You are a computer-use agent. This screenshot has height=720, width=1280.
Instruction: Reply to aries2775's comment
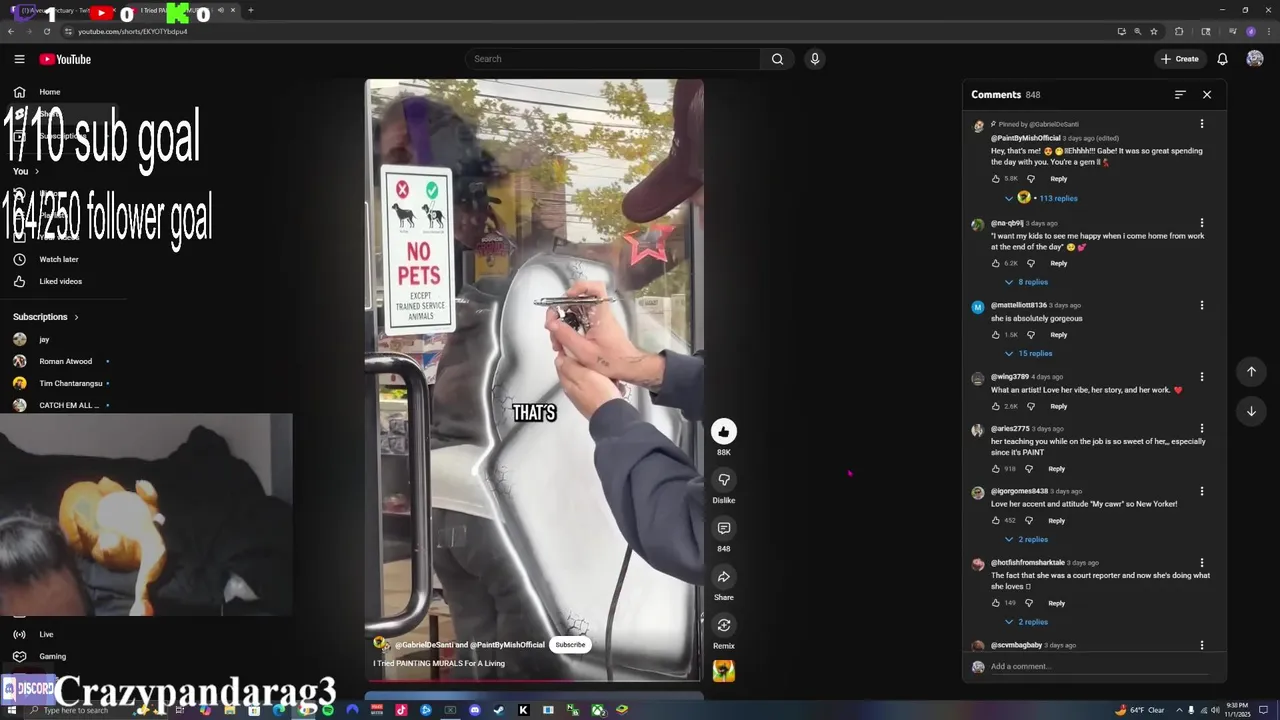1056,469
